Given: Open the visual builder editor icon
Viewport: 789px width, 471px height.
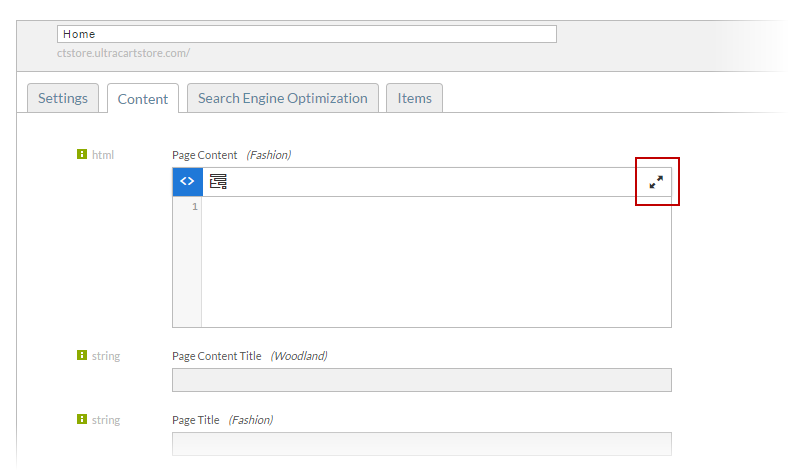Looking at the screenshot, I should tap(218, 181).
